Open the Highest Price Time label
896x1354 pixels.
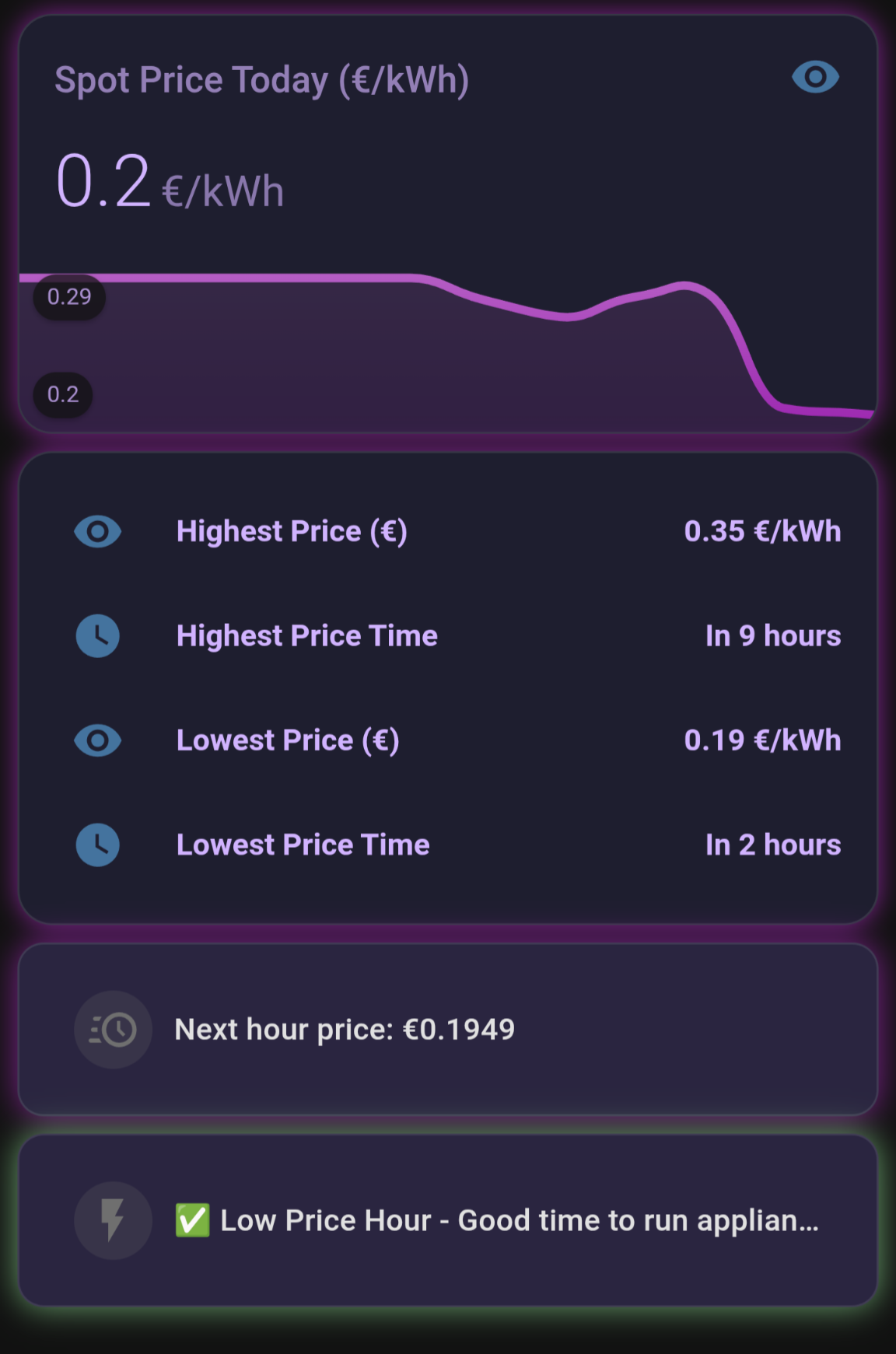[306, 636]
